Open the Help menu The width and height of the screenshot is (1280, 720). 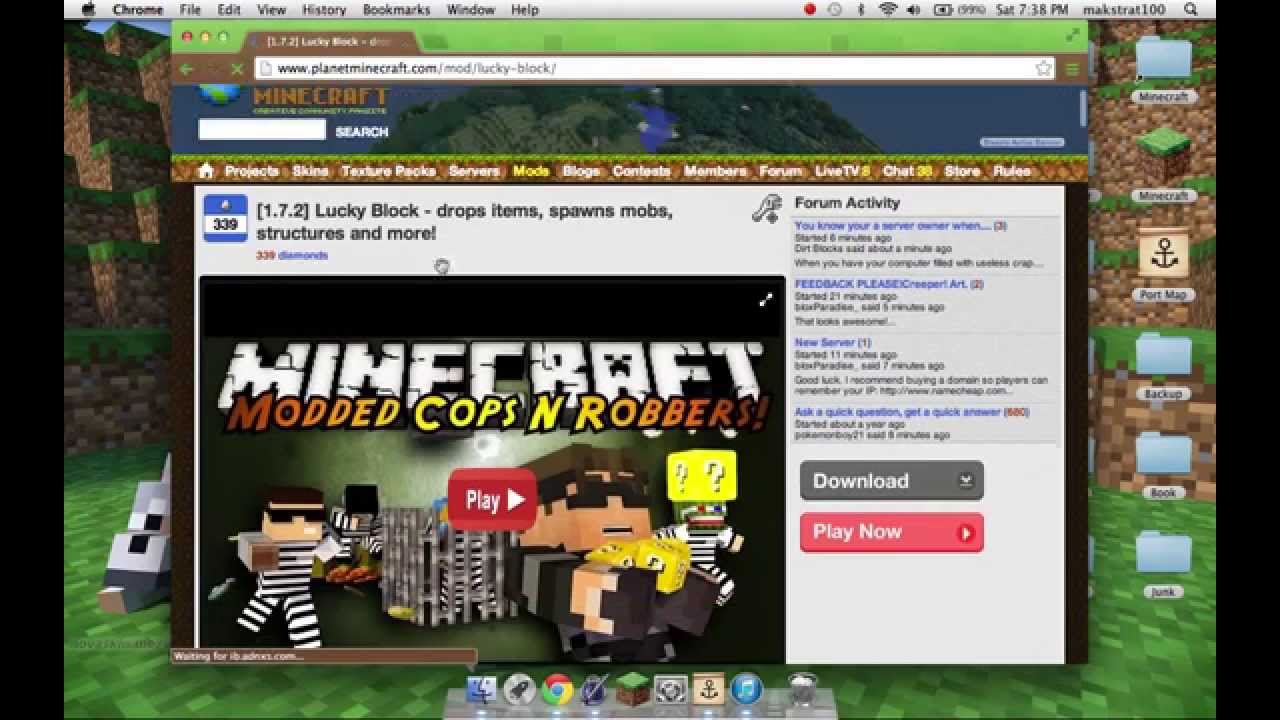(x=525, y=9)
